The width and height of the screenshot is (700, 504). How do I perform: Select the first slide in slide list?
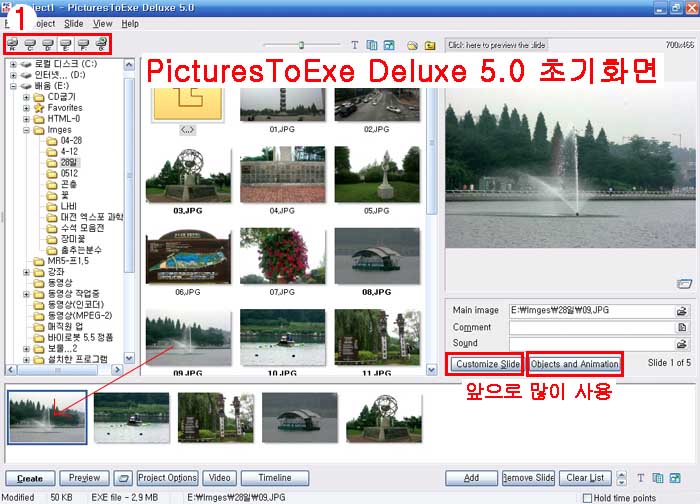pyautogui.click(x=47, y=417)
